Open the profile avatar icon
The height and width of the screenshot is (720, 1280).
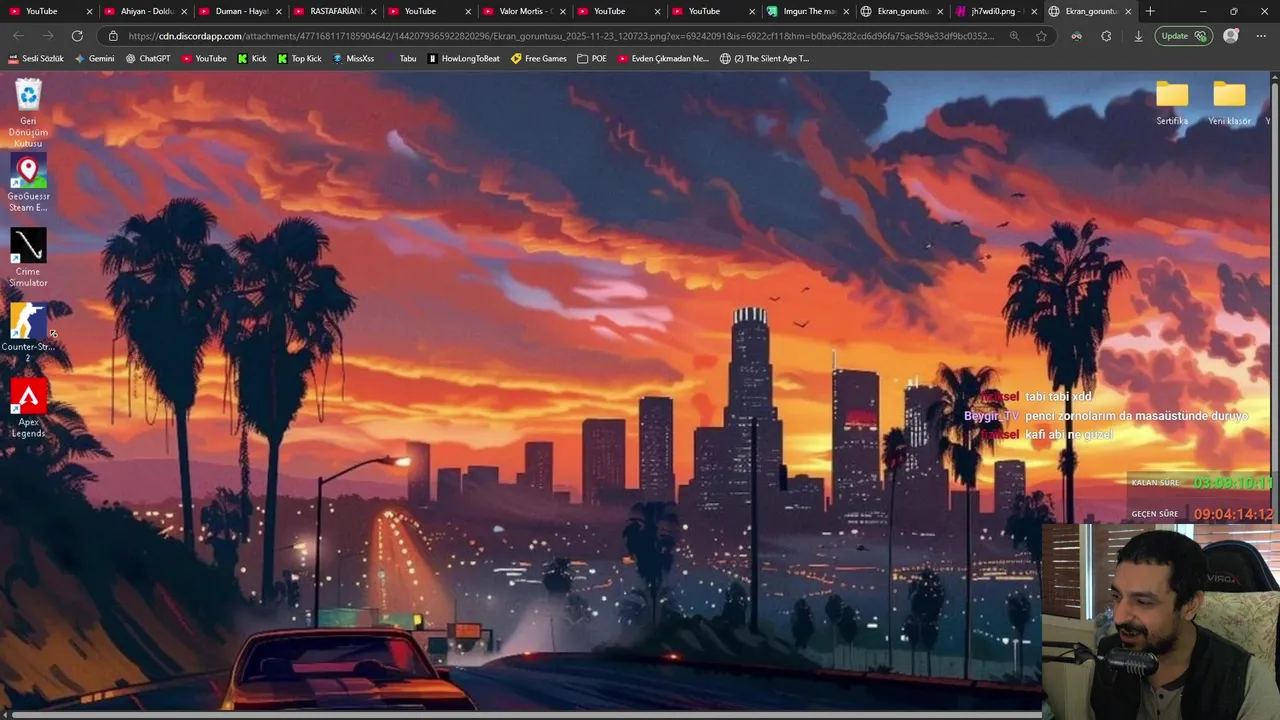click(1231, 36)
